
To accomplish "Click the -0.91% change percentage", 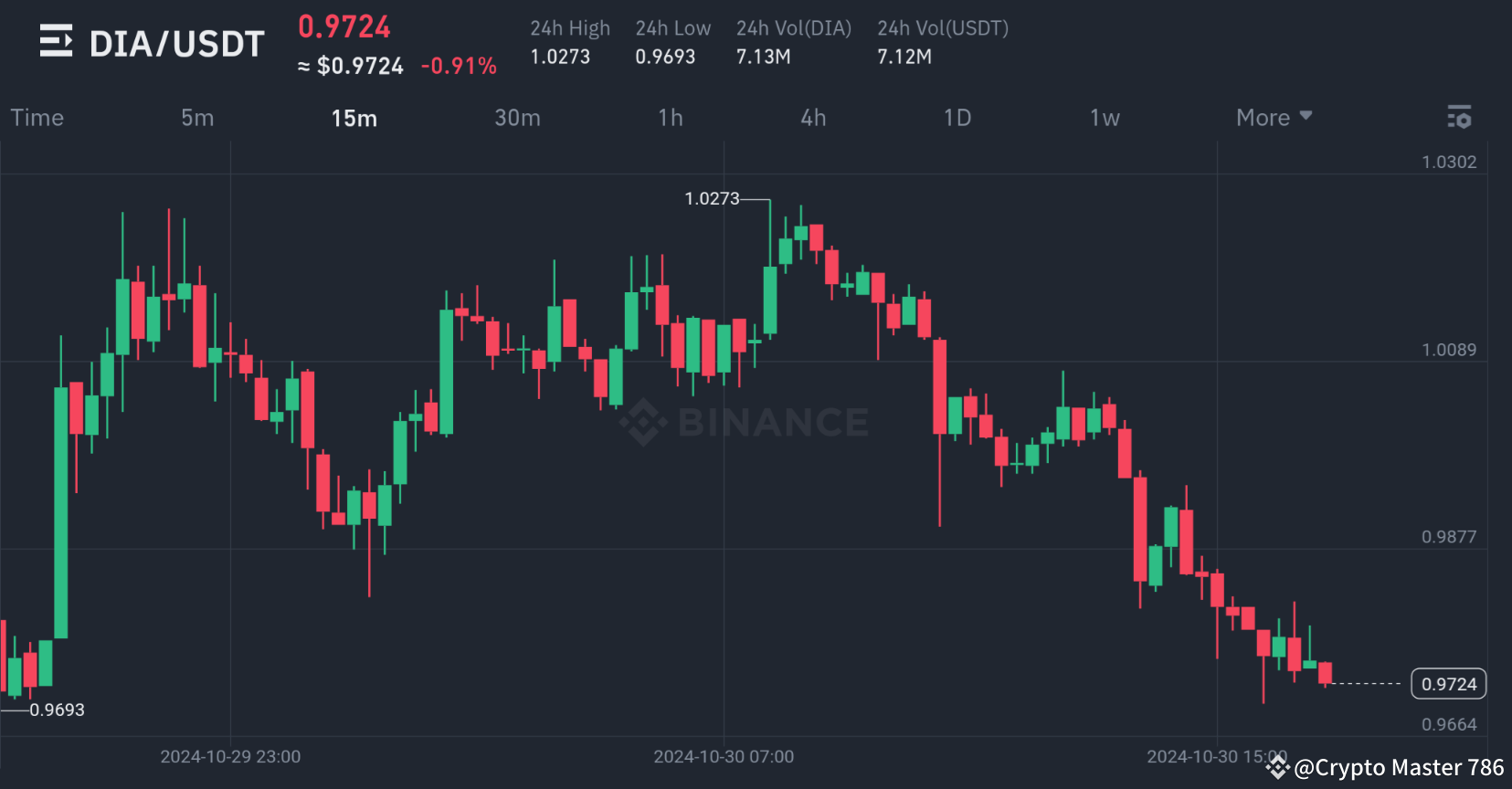I will pos(459,65).
